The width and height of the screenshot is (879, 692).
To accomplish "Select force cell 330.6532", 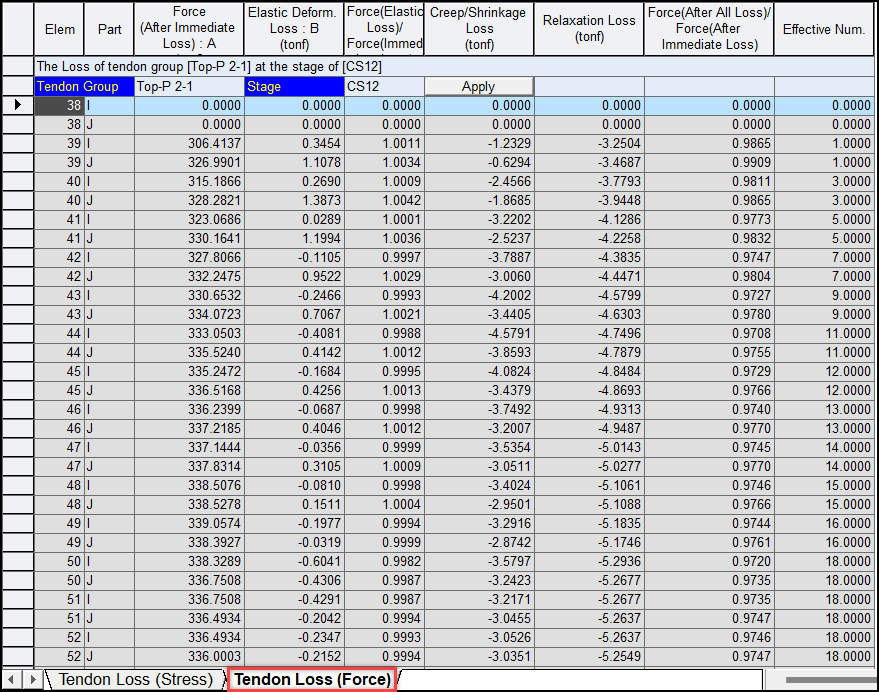I will click(x=189, y=296).
